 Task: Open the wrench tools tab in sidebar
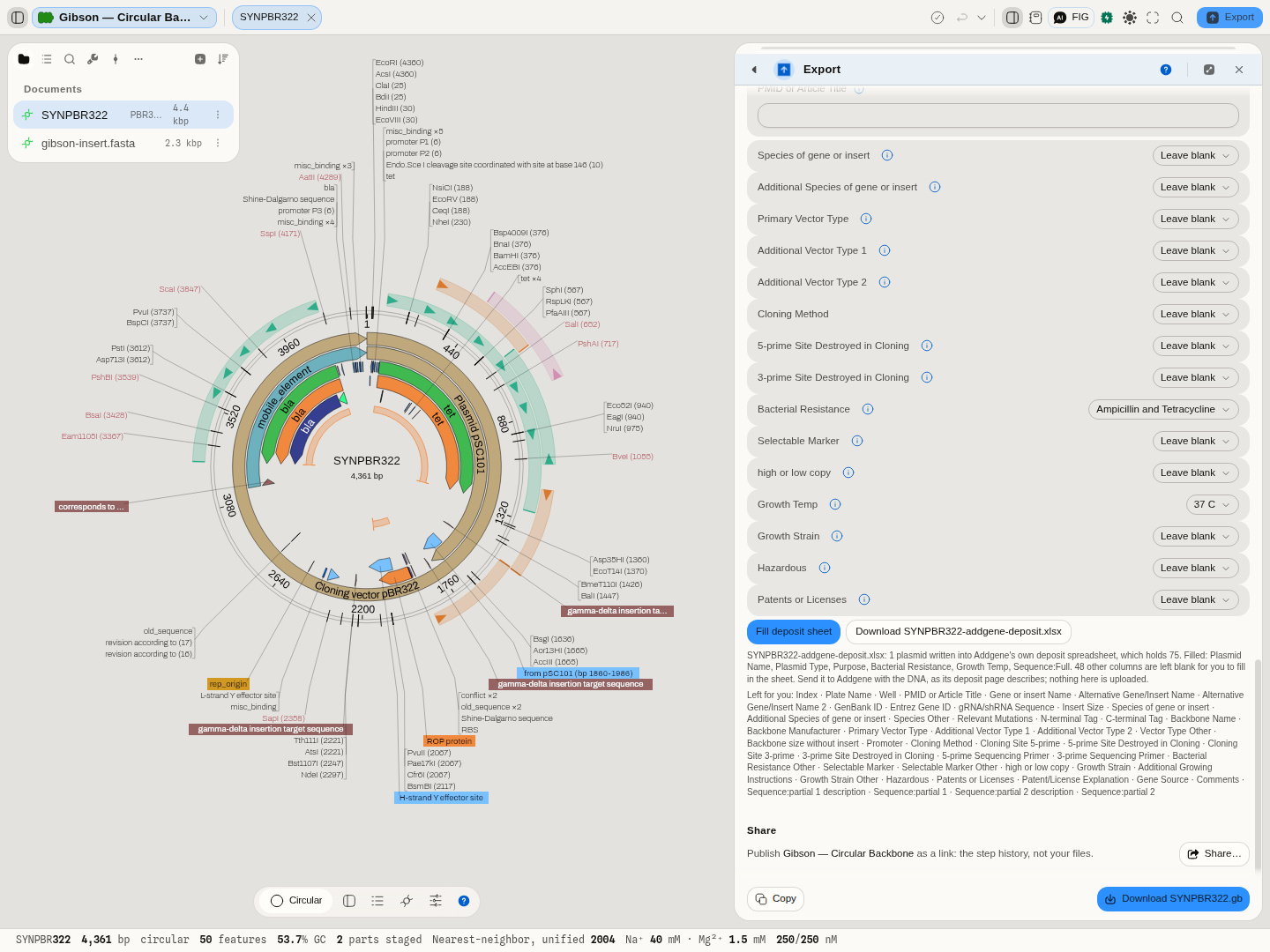pos(93,59)
